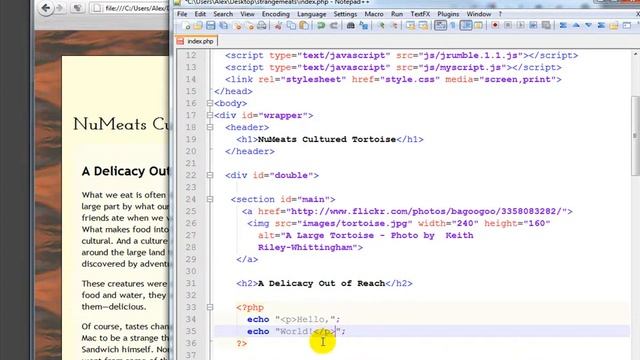This screenshot has width=640, height=360.
Task: Collapse the wrapper div fold on line 17
Action: 210,116
